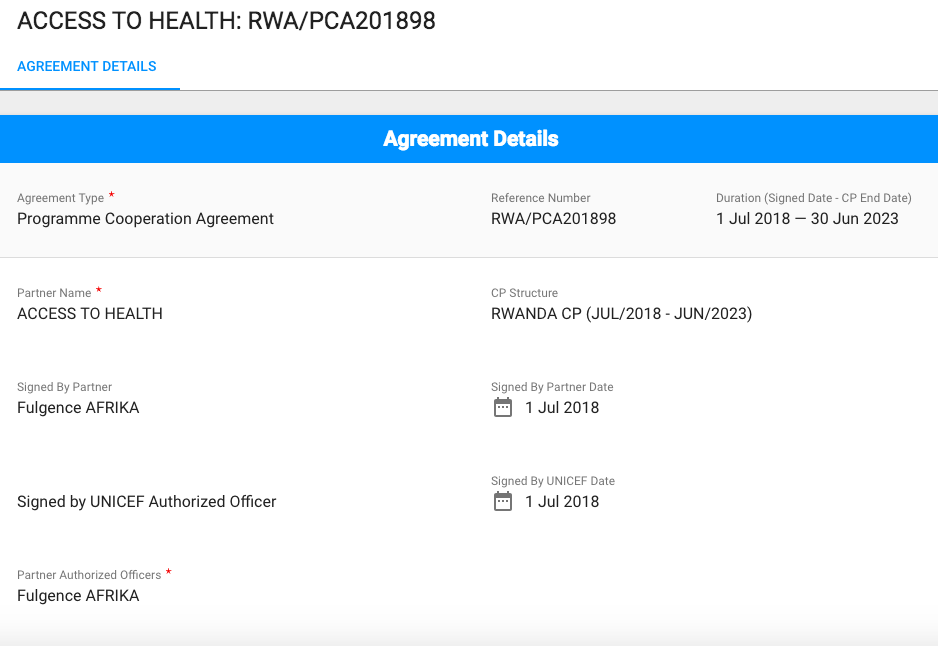Click the Agreement Type label
This screenshot has height=646, width=938.
tap(60, 198)
